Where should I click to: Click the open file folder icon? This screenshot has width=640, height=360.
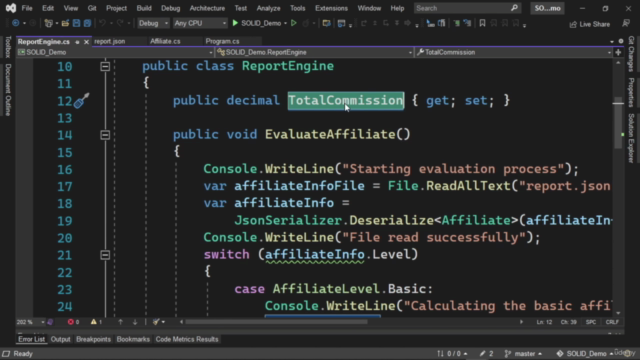(65, 23)
